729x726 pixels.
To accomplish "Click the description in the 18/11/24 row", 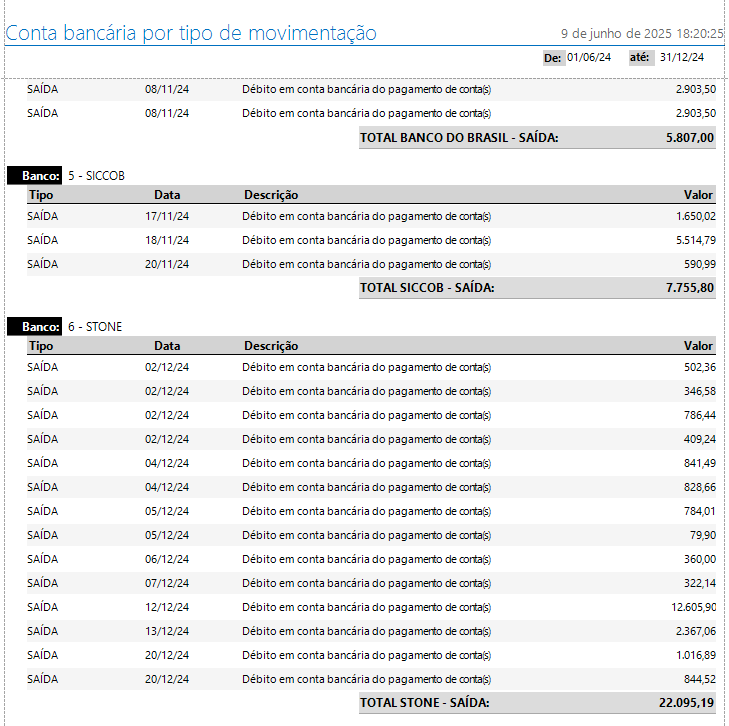I will pos(366,240).
